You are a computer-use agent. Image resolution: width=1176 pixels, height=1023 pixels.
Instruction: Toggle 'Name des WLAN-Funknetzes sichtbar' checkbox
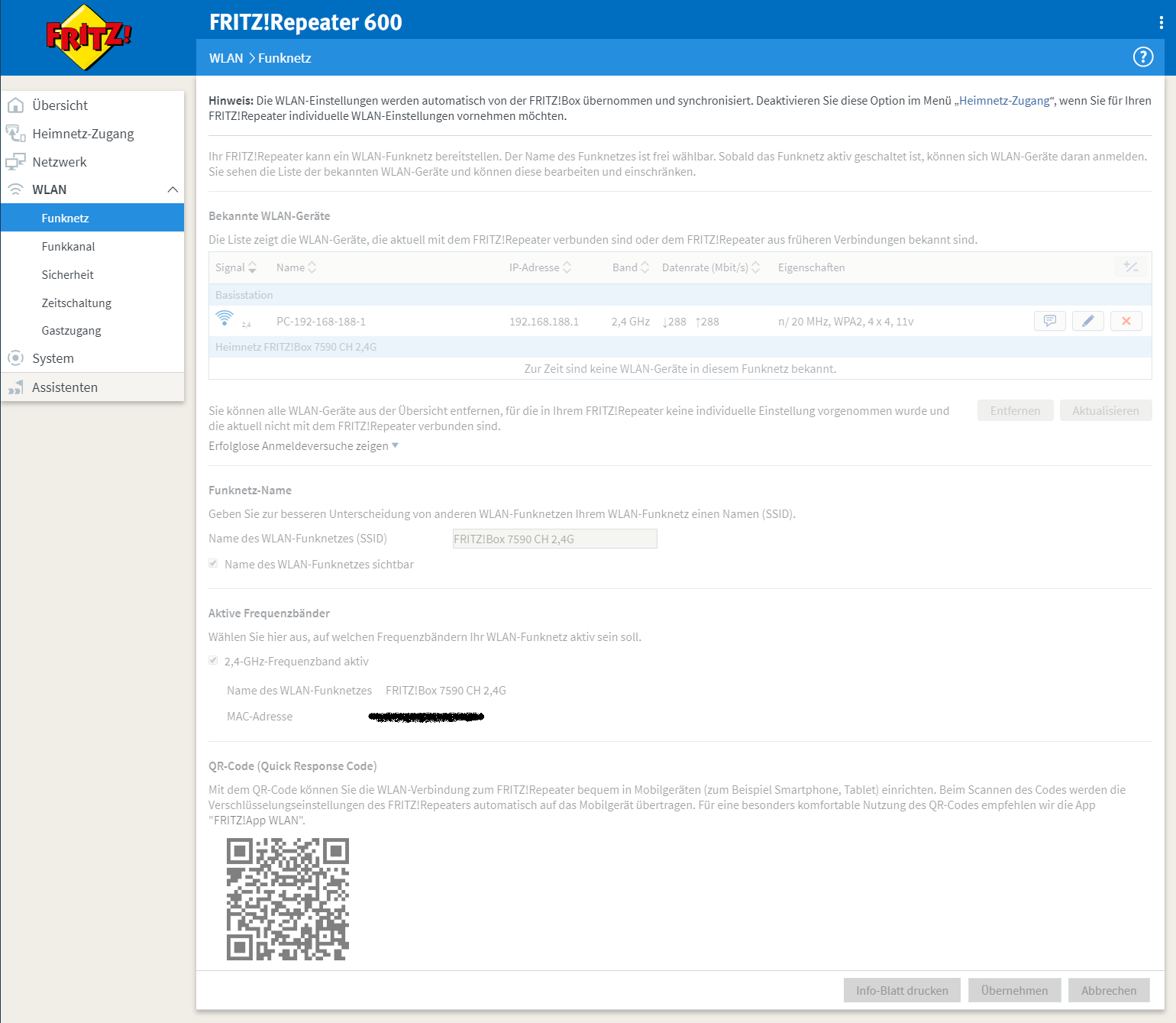coord(213,564)
